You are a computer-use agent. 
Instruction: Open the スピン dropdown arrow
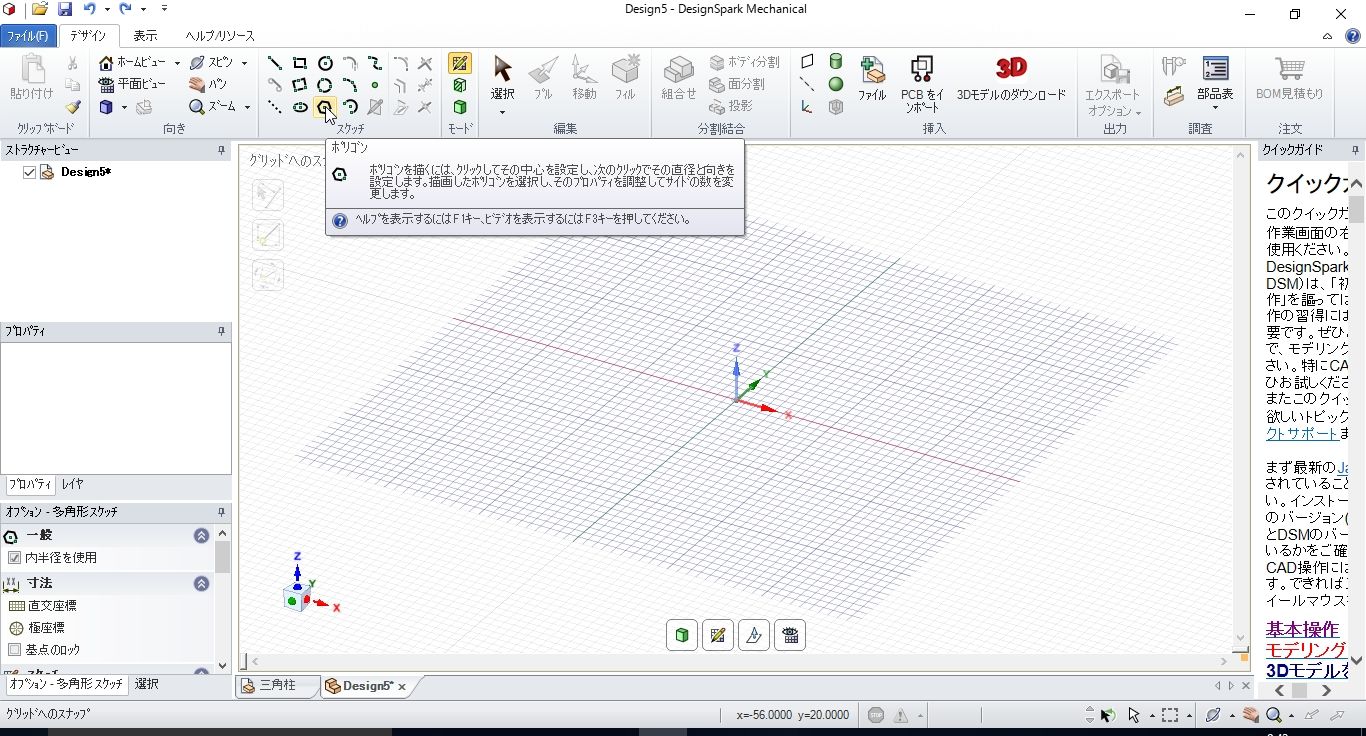[x=244, y=63]
